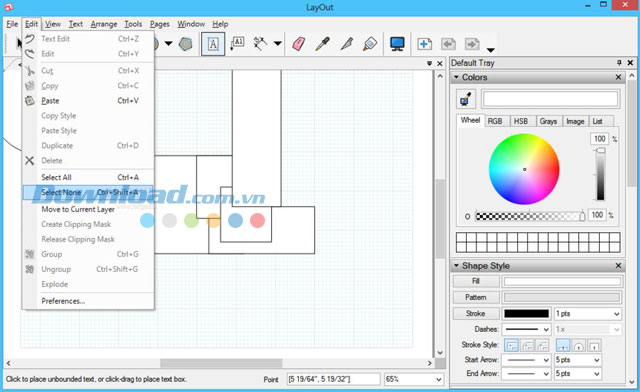The width and height of the screenshot is (640, 392).
Task: Open the Start Arrow style dropdown
Action: point(527,360)
